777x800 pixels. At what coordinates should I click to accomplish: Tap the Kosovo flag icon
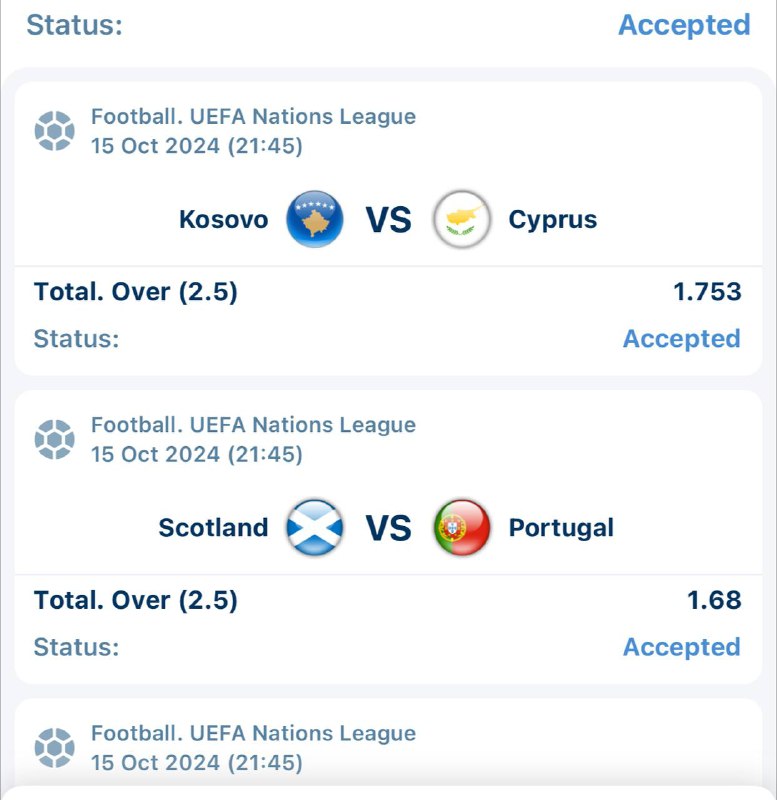point(315,219)
